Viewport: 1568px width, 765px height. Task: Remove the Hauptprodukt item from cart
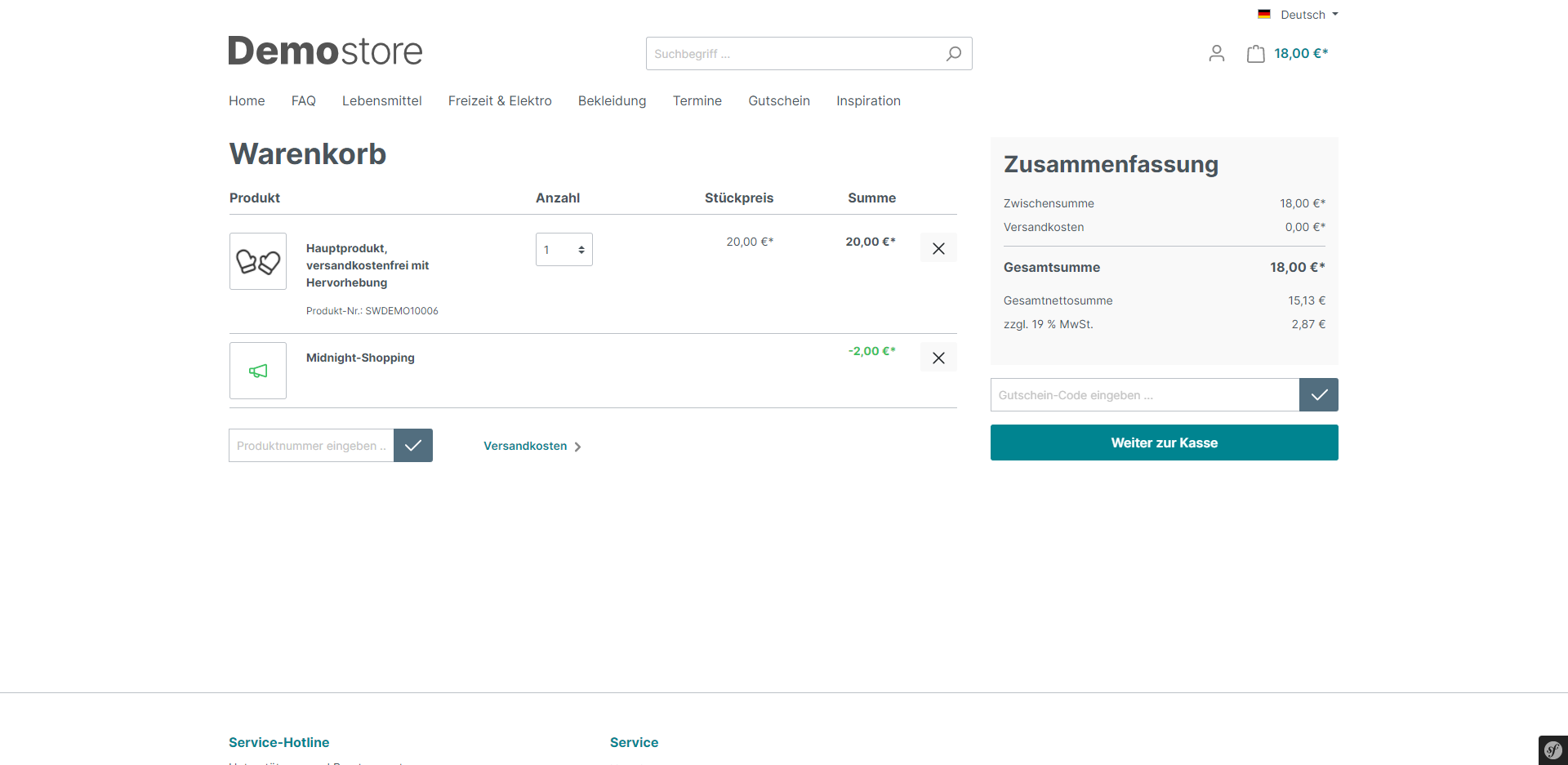tap(938, 248)
